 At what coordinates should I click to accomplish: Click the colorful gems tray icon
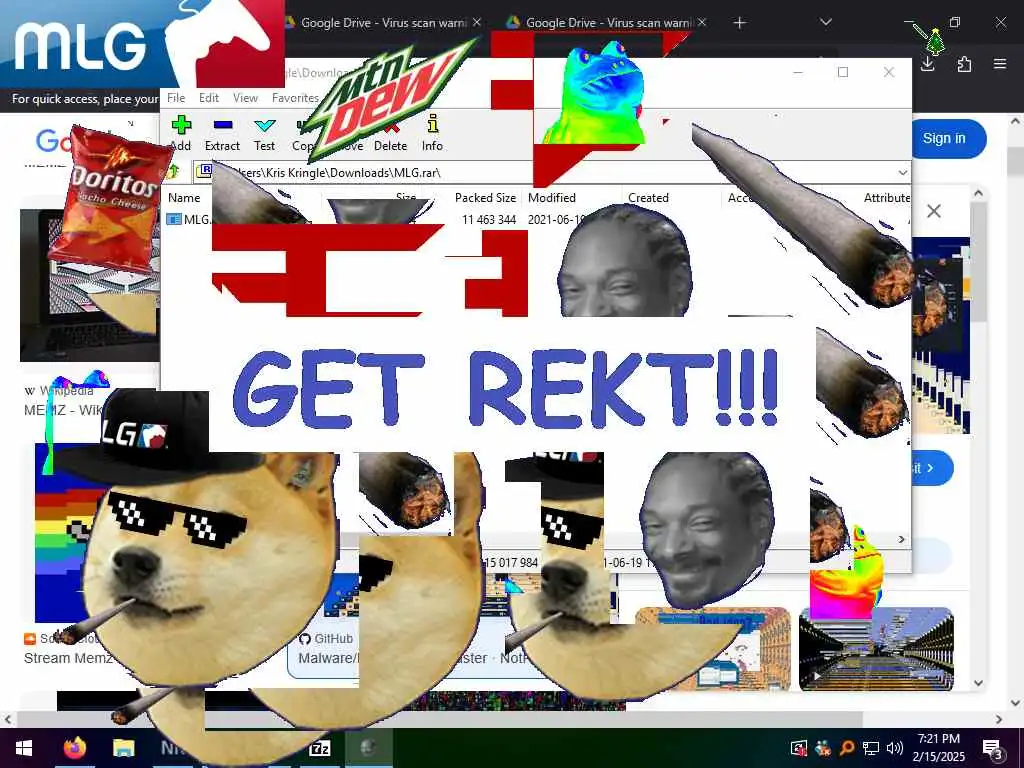[x=823, y=748]
